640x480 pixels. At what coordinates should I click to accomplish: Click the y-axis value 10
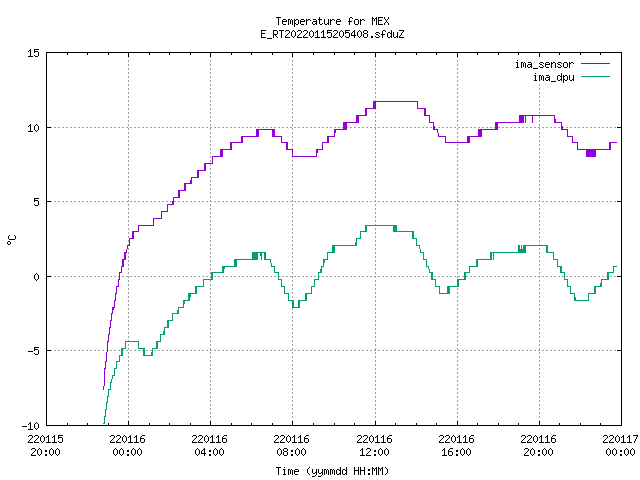coord(33,128)
